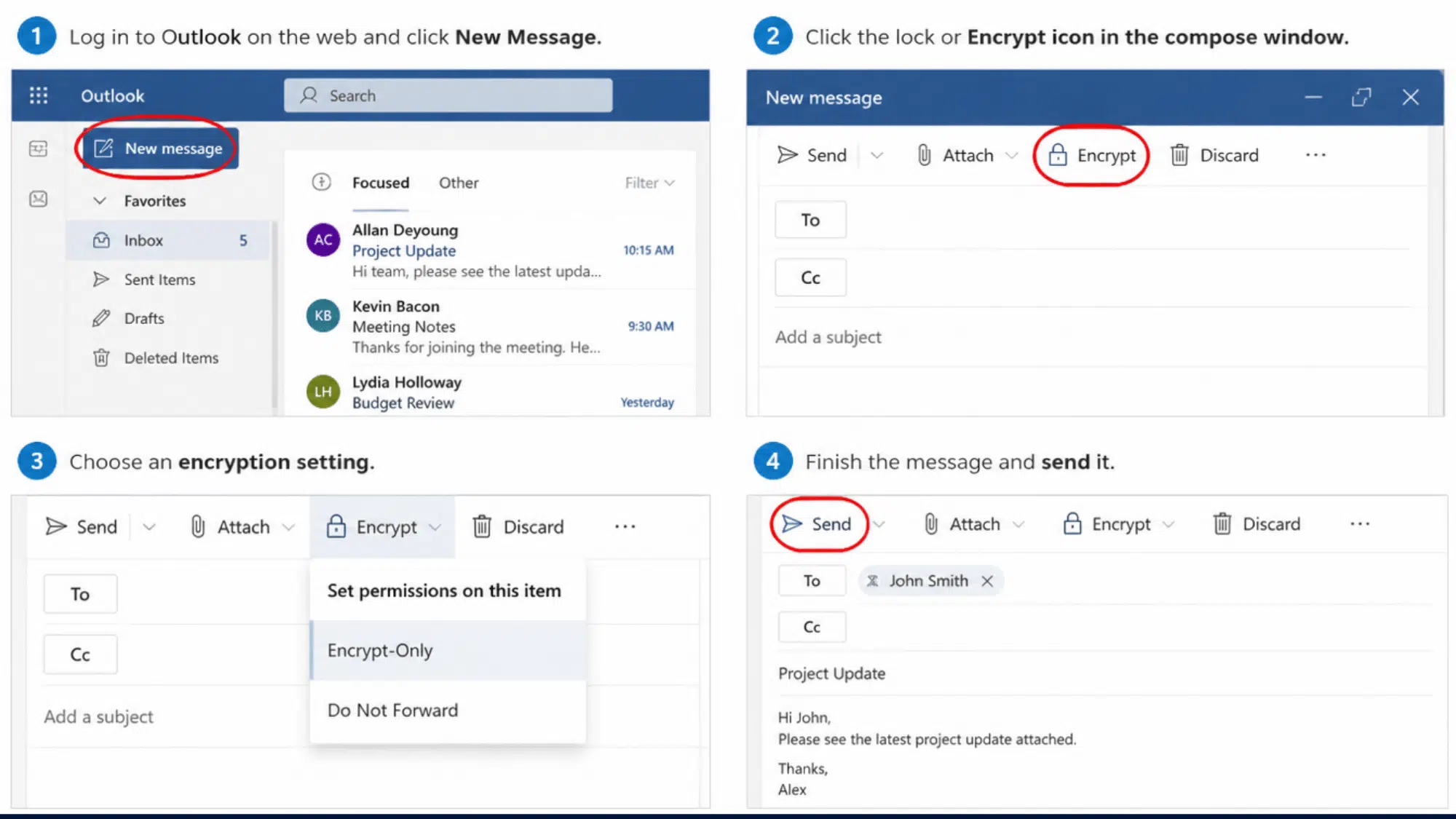
Task: Open more options ellipsis in step 3 toolbar
Action: tap(625, 526)
